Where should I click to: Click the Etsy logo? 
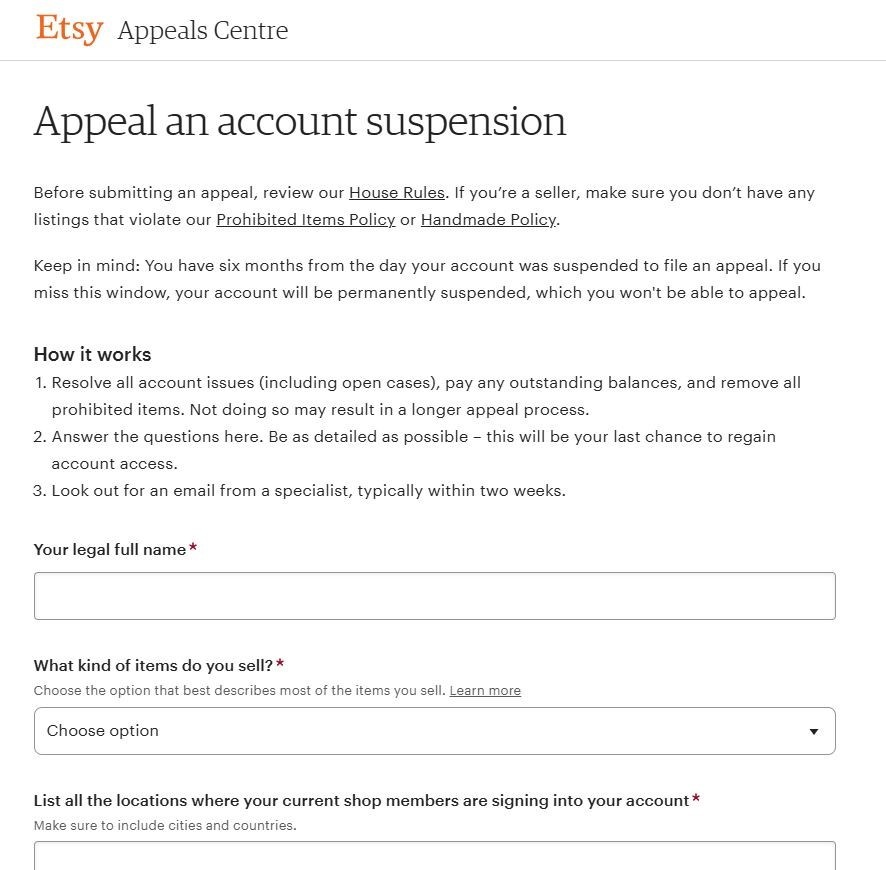tap(68, 29)
